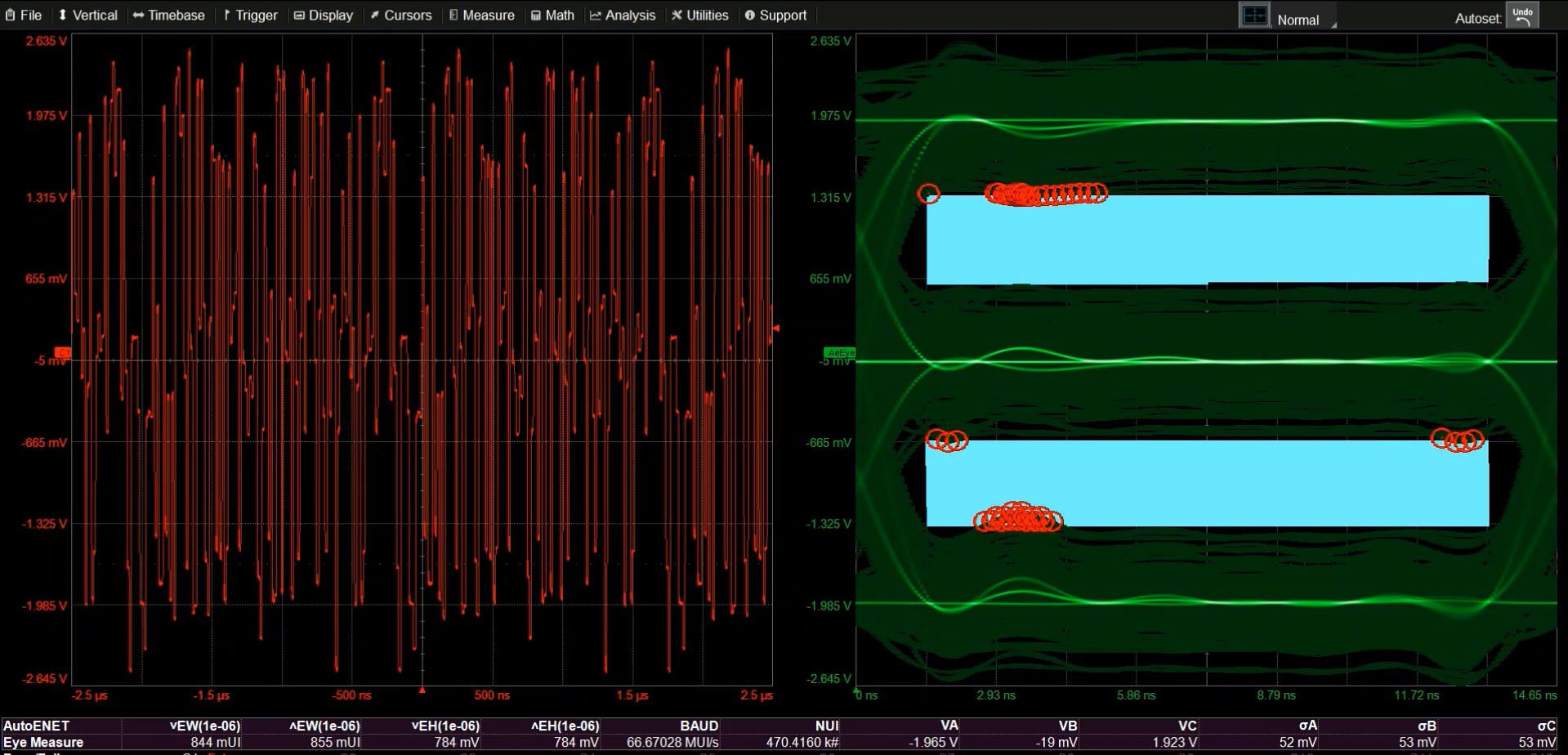Click the red trigger position marker on time axis
This screenshot has height=755, width=1568.
click(422, 690)
